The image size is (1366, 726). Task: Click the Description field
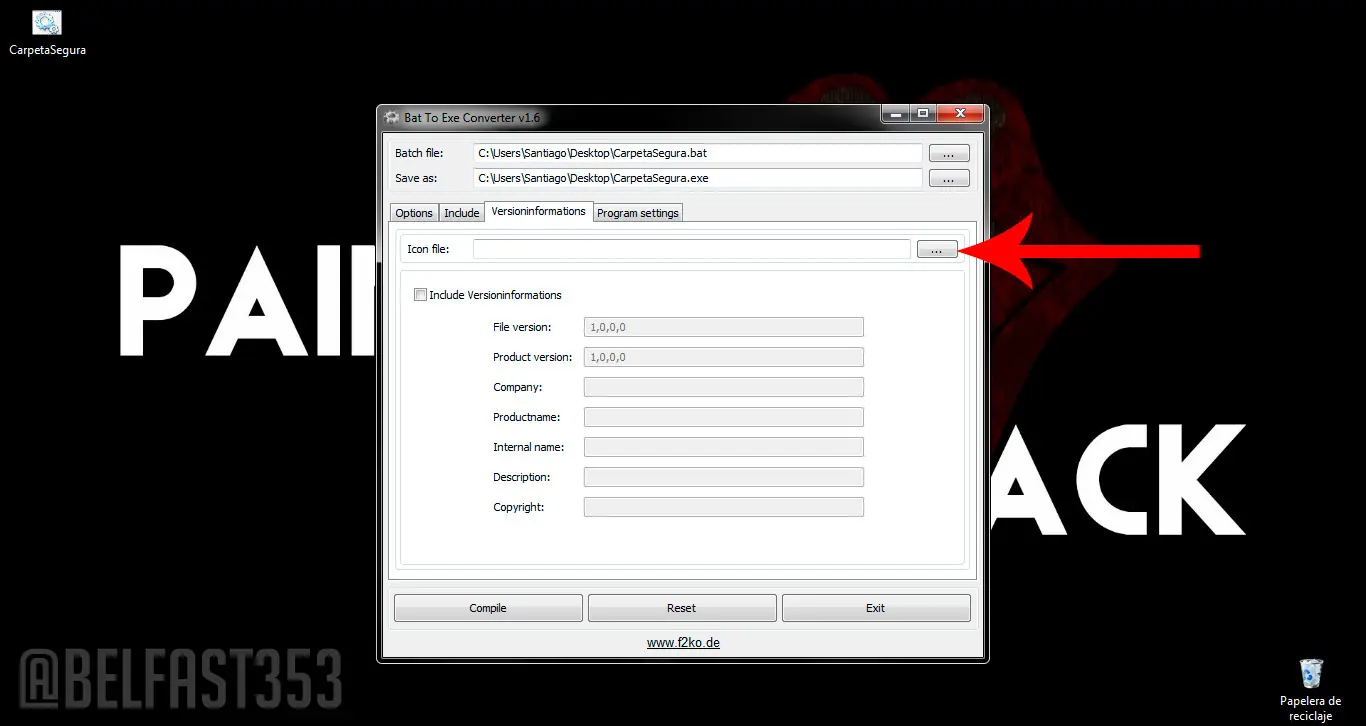click(724, 477)
